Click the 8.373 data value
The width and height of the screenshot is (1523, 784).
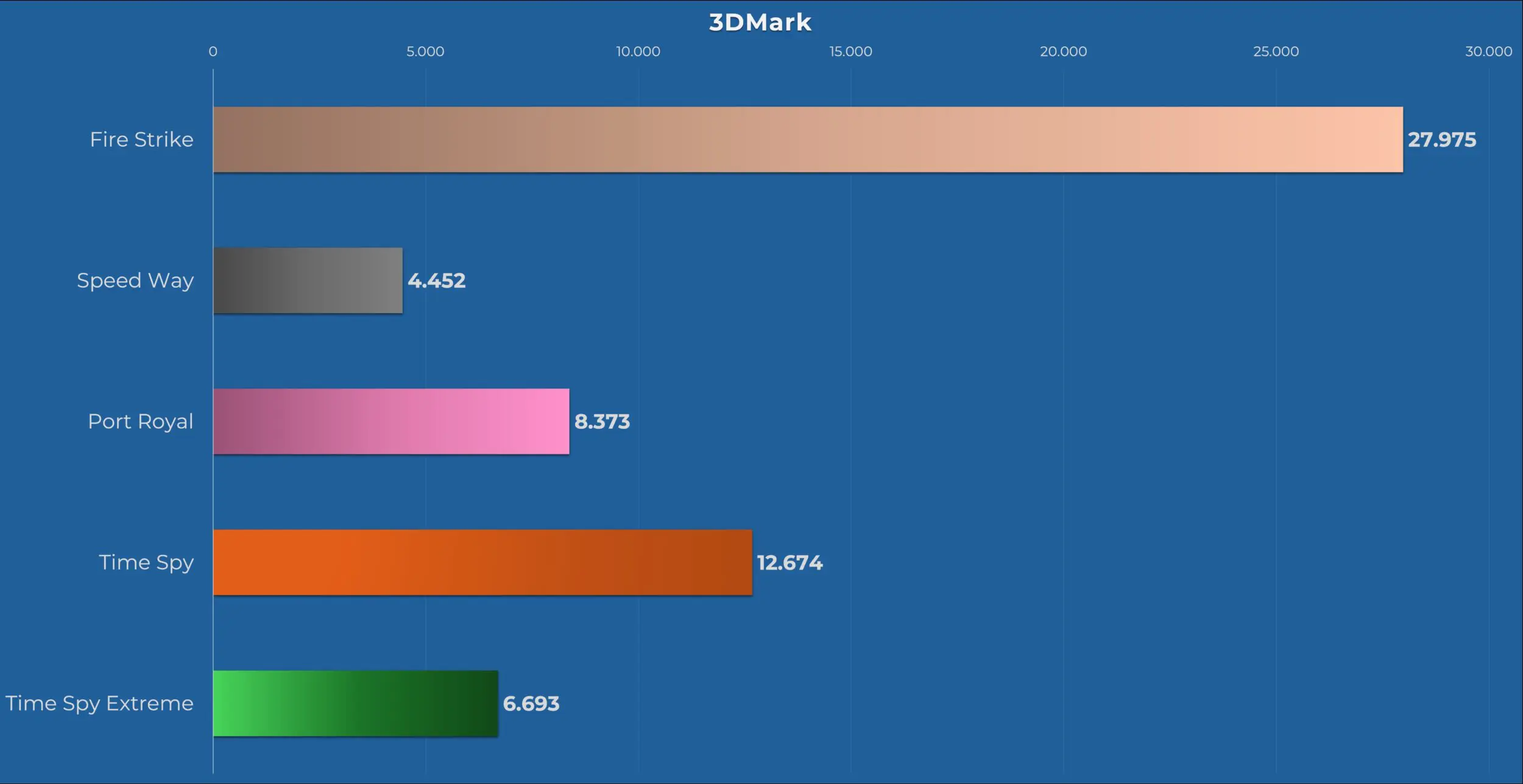[602, 422]
